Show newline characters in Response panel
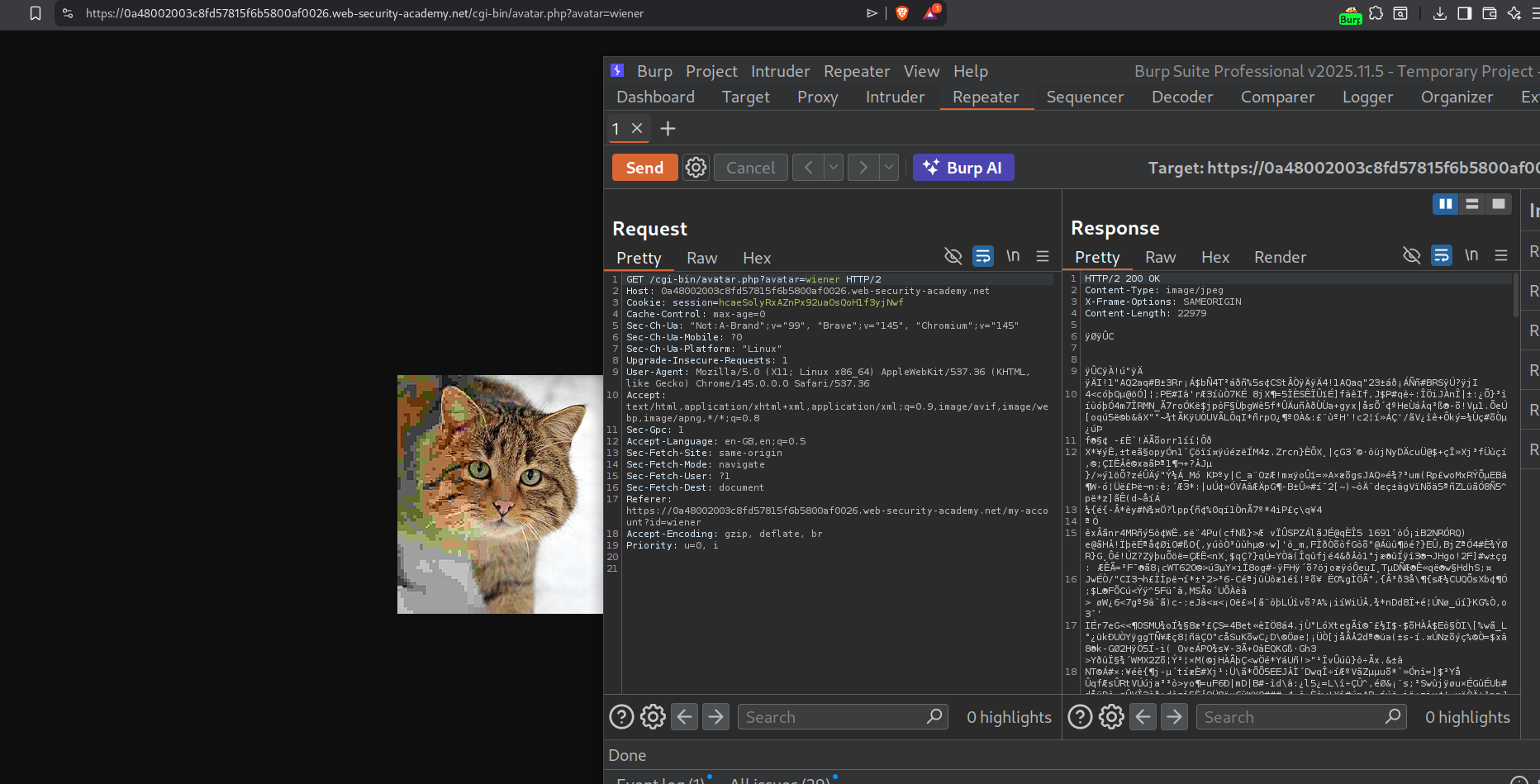 (x=1471, y=255)
